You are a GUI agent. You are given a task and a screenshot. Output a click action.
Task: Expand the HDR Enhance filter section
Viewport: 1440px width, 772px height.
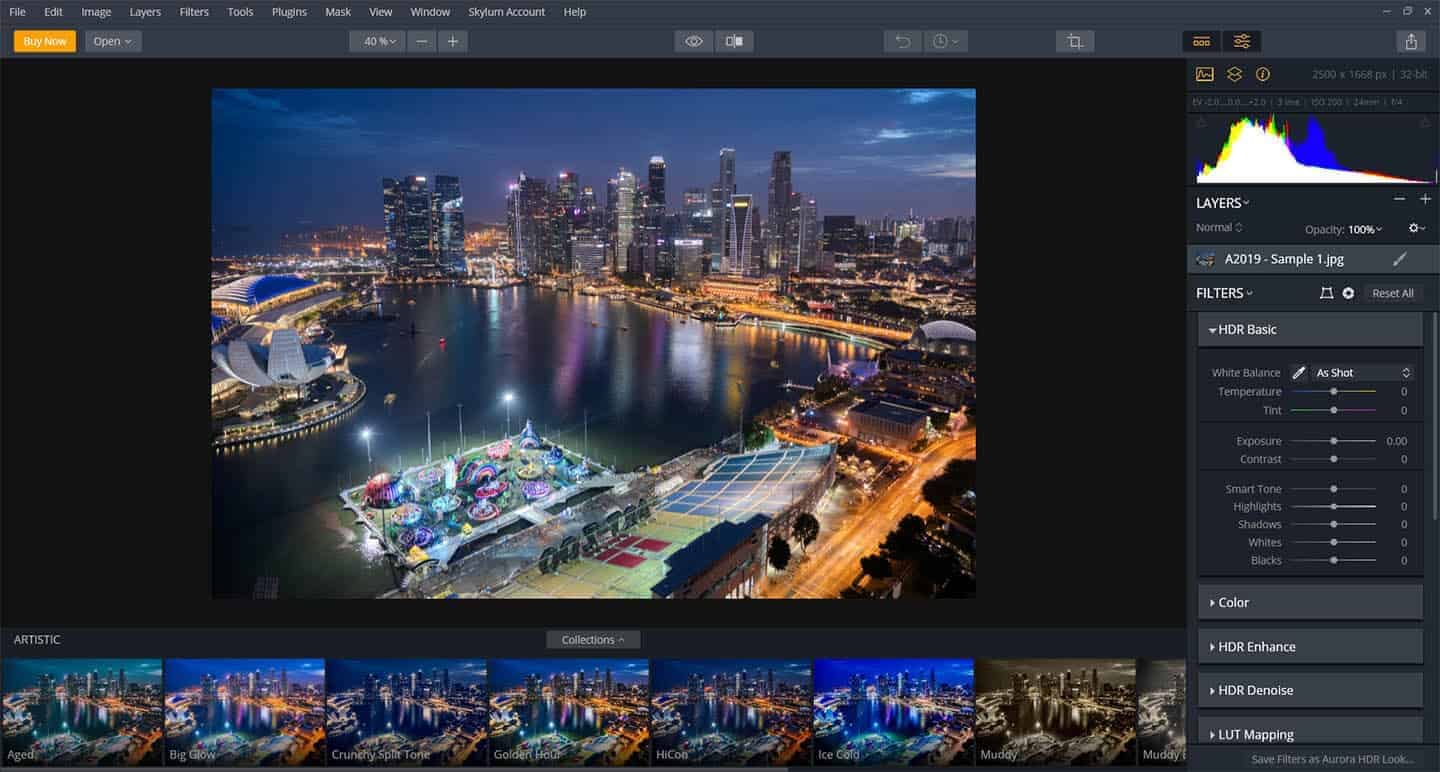click(x=1310, y=647)
